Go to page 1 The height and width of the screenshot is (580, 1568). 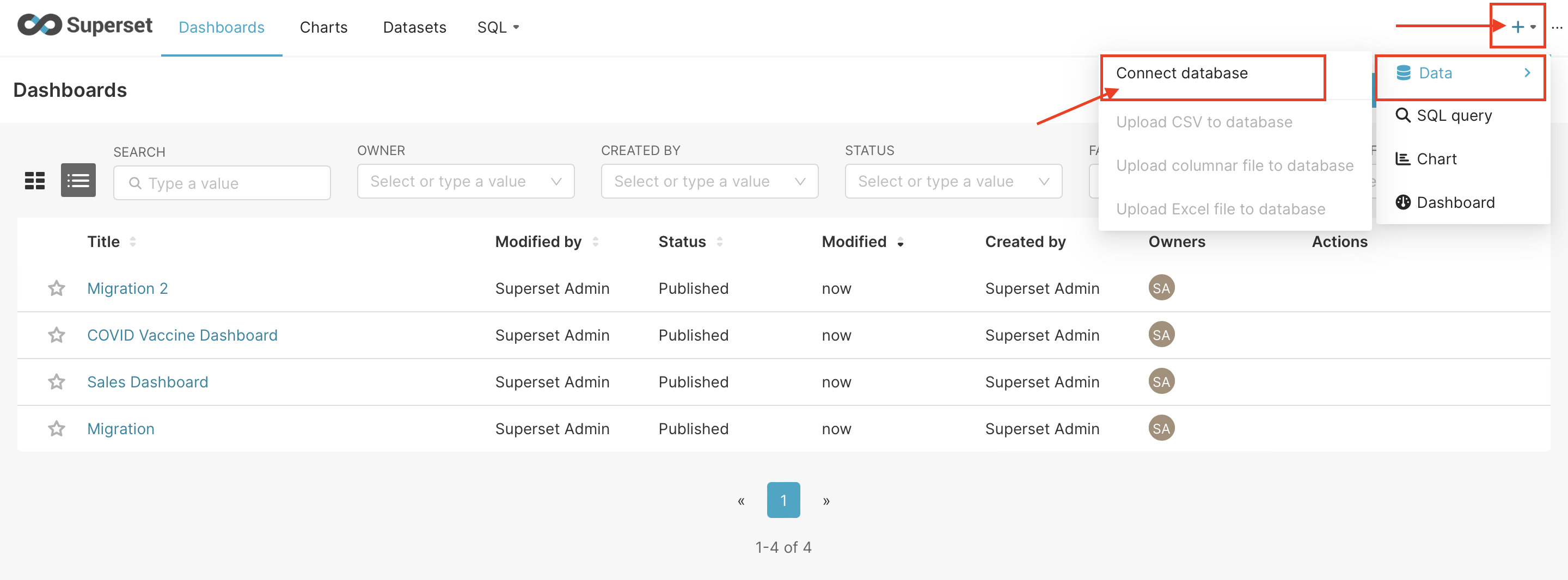[783, 499]
